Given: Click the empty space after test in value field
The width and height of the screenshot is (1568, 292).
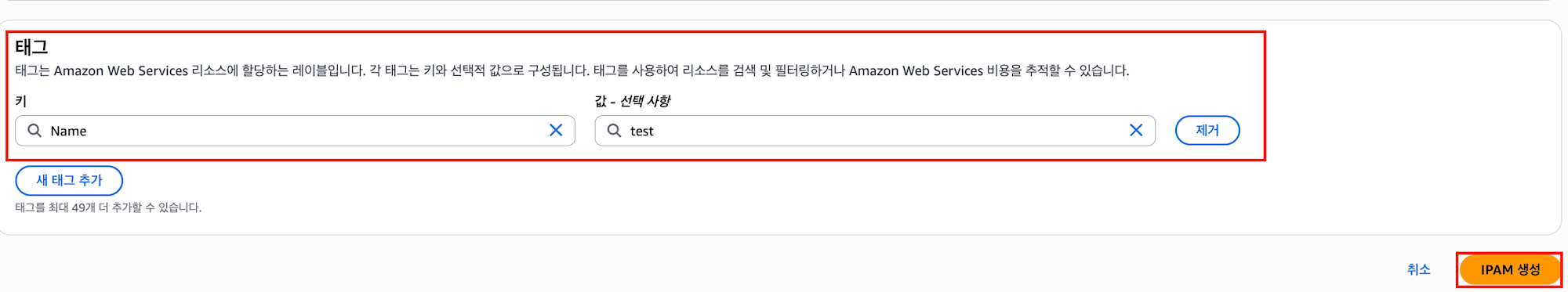Looking at the screenshot, I should click(886, 131).
